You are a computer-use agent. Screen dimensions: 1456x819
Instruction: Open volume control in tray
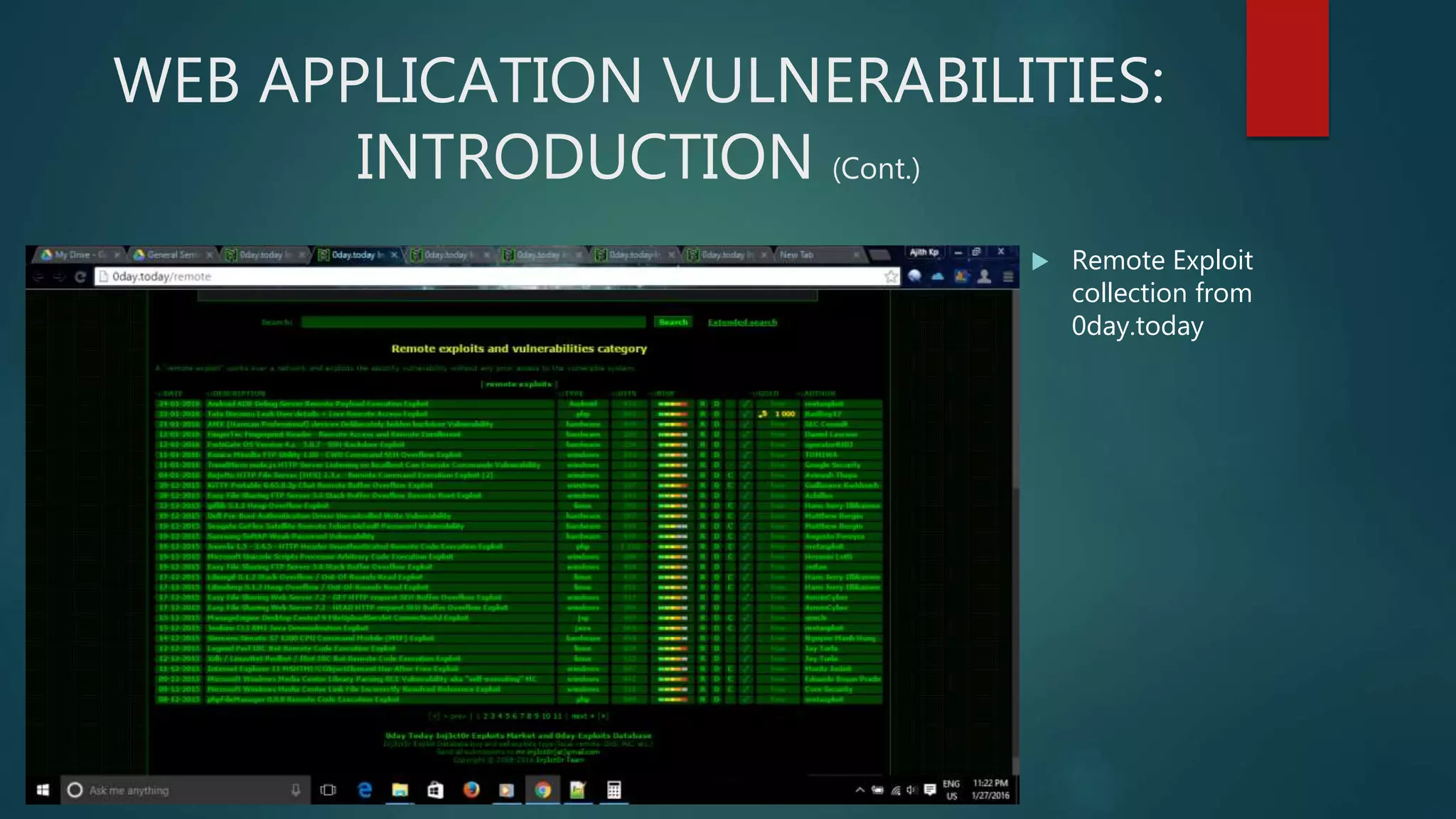(x=911, y=790)
